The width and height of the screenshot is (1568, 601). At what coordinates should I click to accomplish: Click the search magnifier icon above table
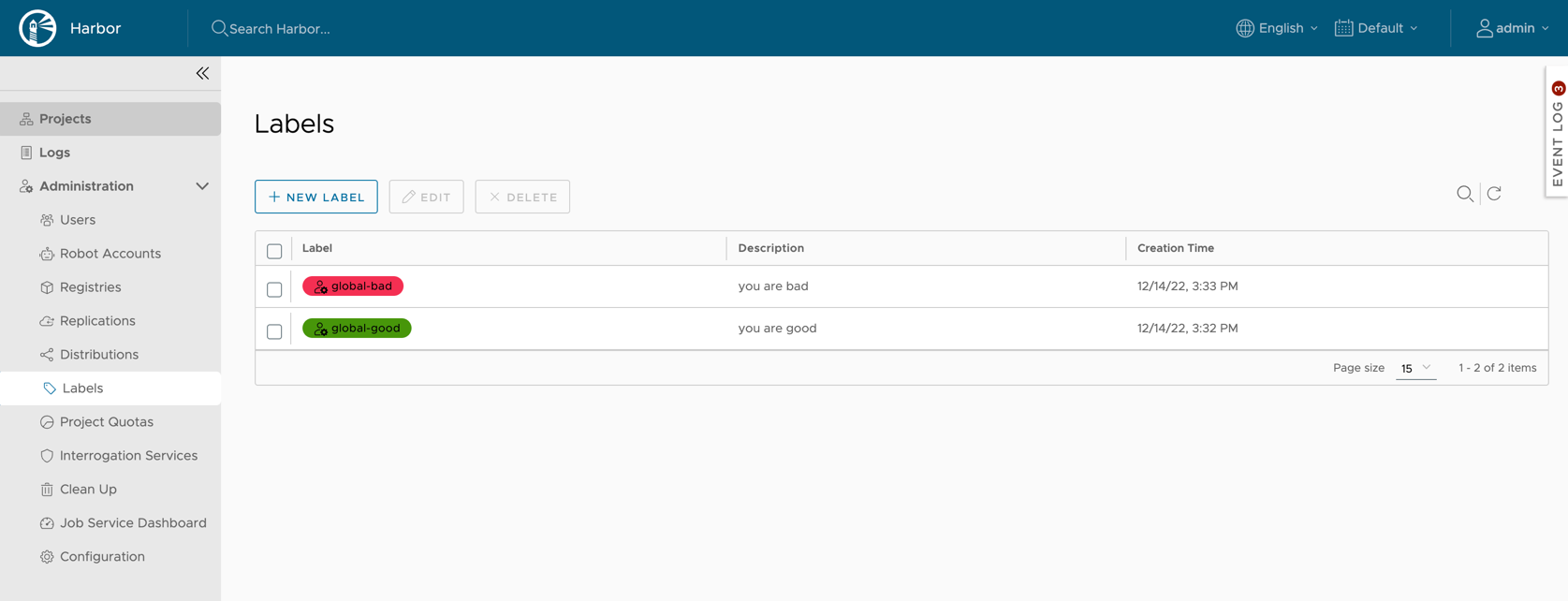point(1464,194)
